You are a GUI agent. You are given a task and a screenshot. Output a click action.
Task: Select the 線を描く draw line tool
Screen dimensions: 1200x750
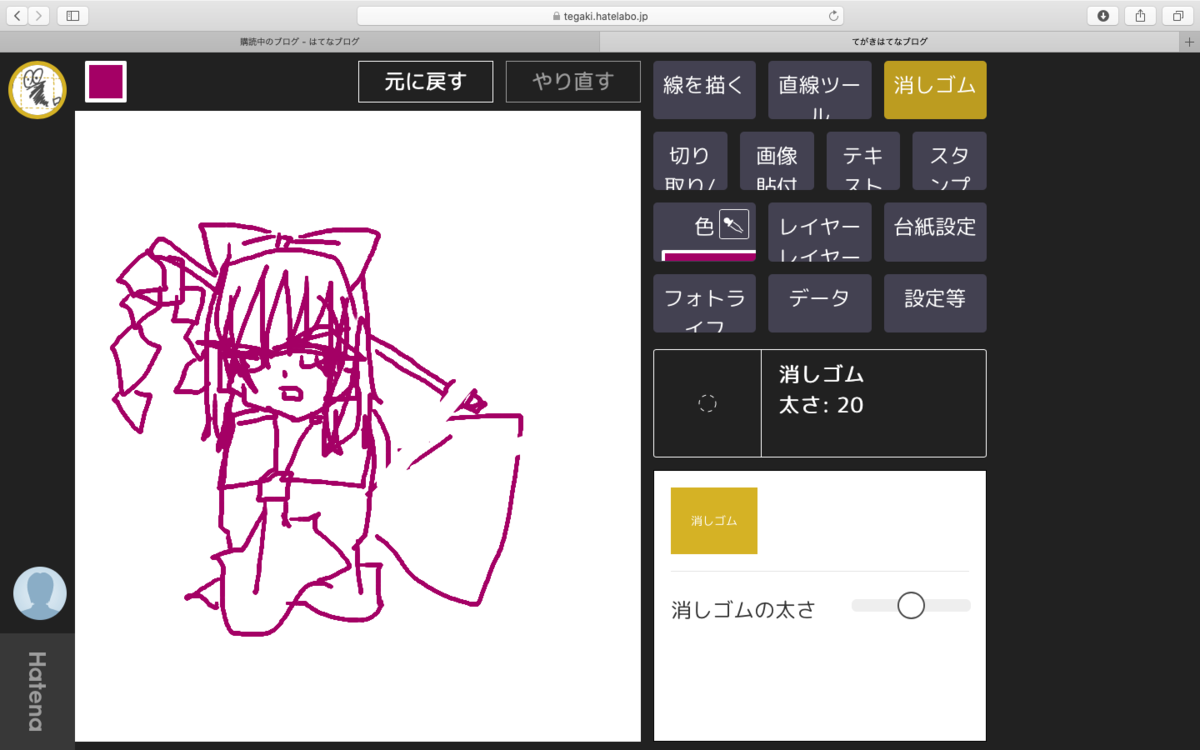tap(704, 90)
